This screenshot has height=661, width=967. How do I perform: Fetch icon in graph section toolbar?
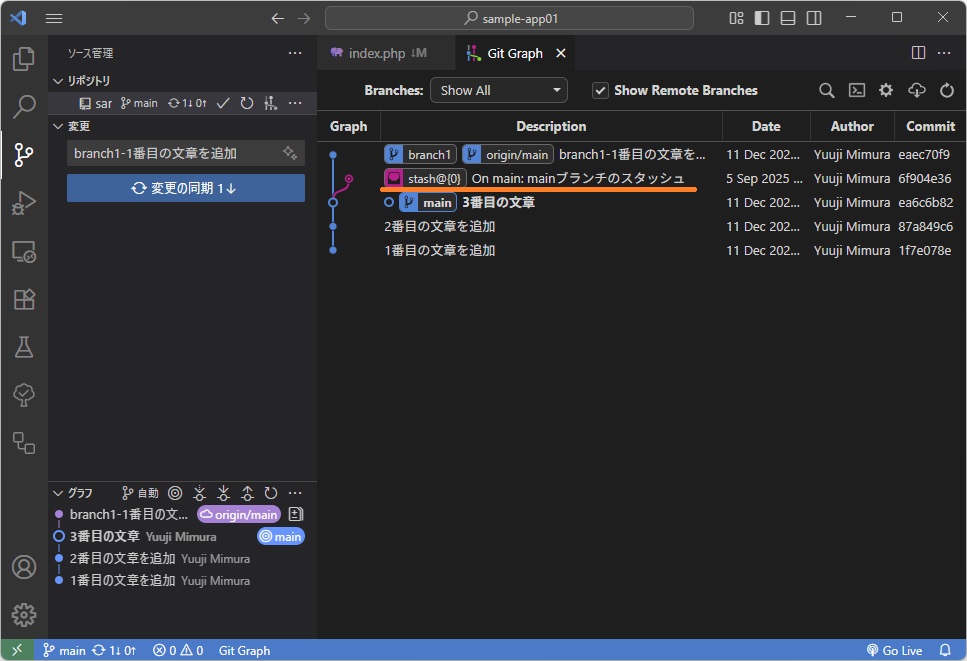tap(199, 493)
